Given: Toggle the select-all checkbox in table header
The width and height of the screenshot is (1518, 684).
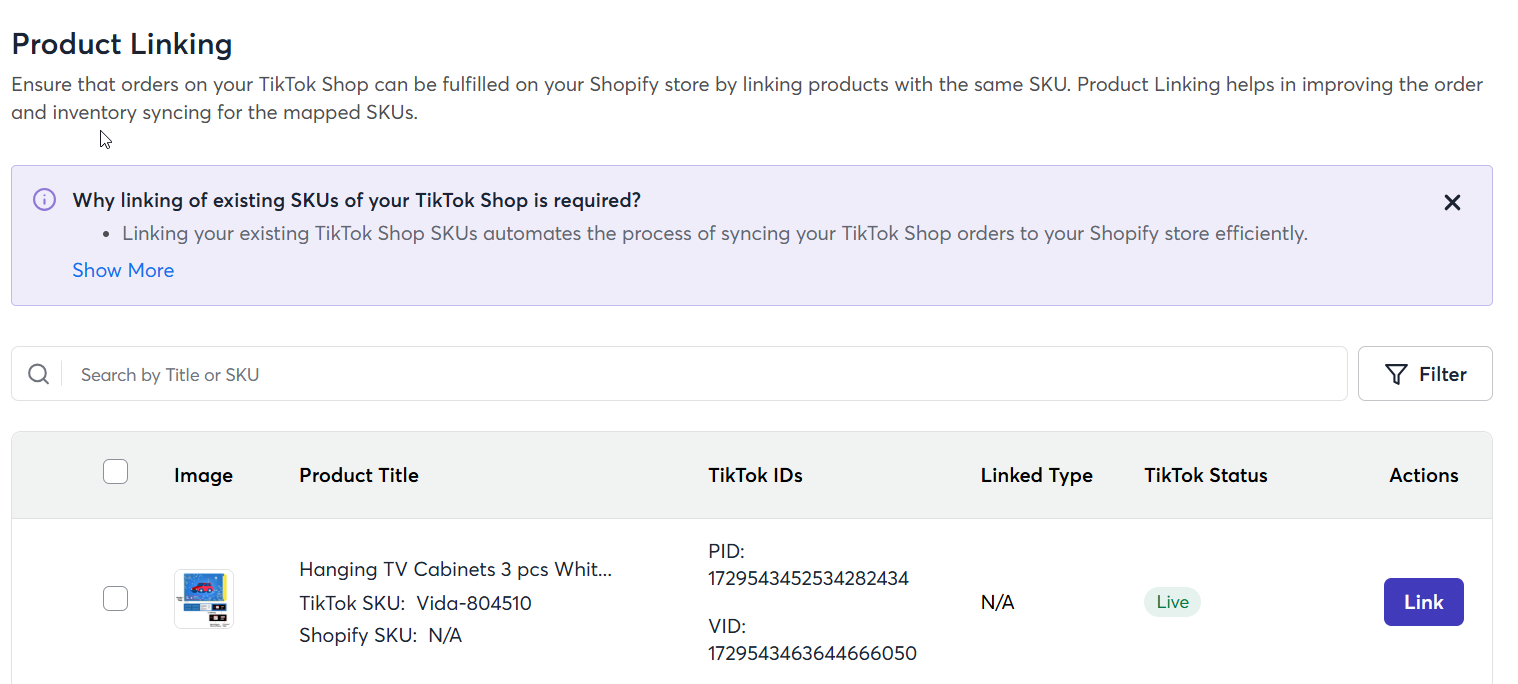Looking at the screenshot, I should click(x=116, y=471).
